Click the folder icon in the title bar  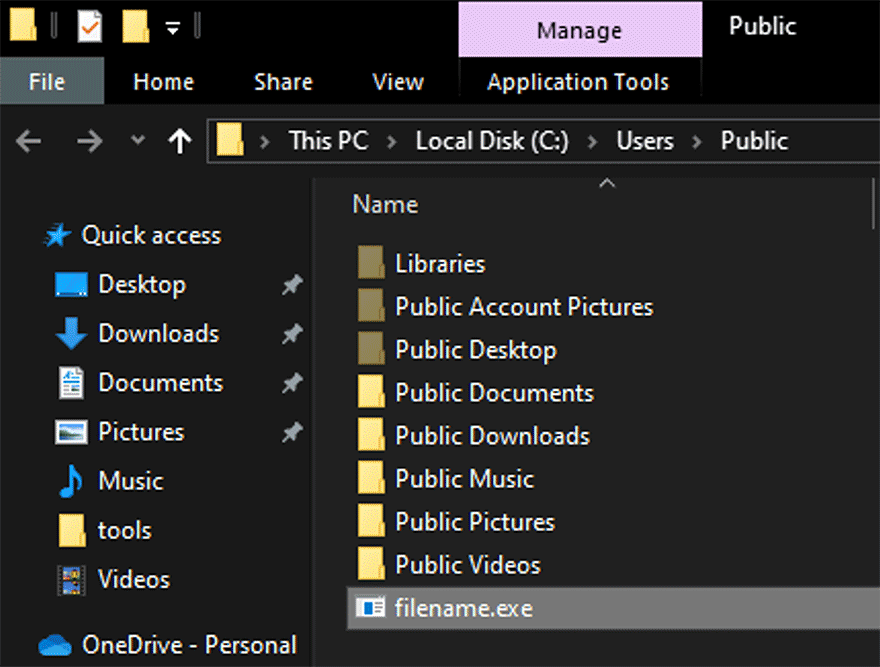coord(22,25)
